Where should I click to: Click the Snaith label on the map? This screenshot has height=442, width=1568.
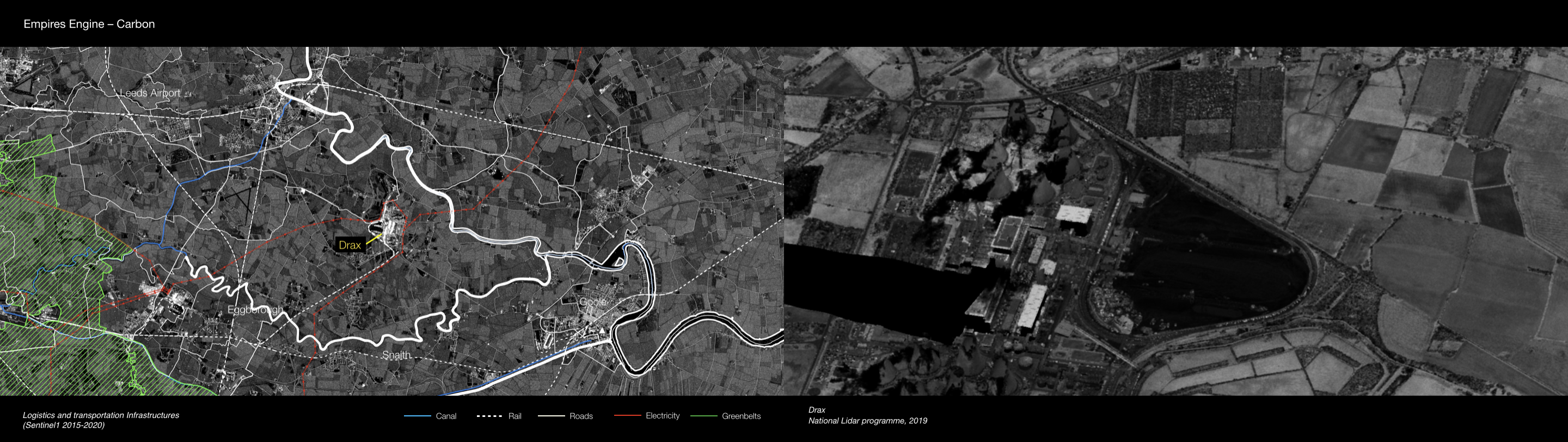coord(396,355)
